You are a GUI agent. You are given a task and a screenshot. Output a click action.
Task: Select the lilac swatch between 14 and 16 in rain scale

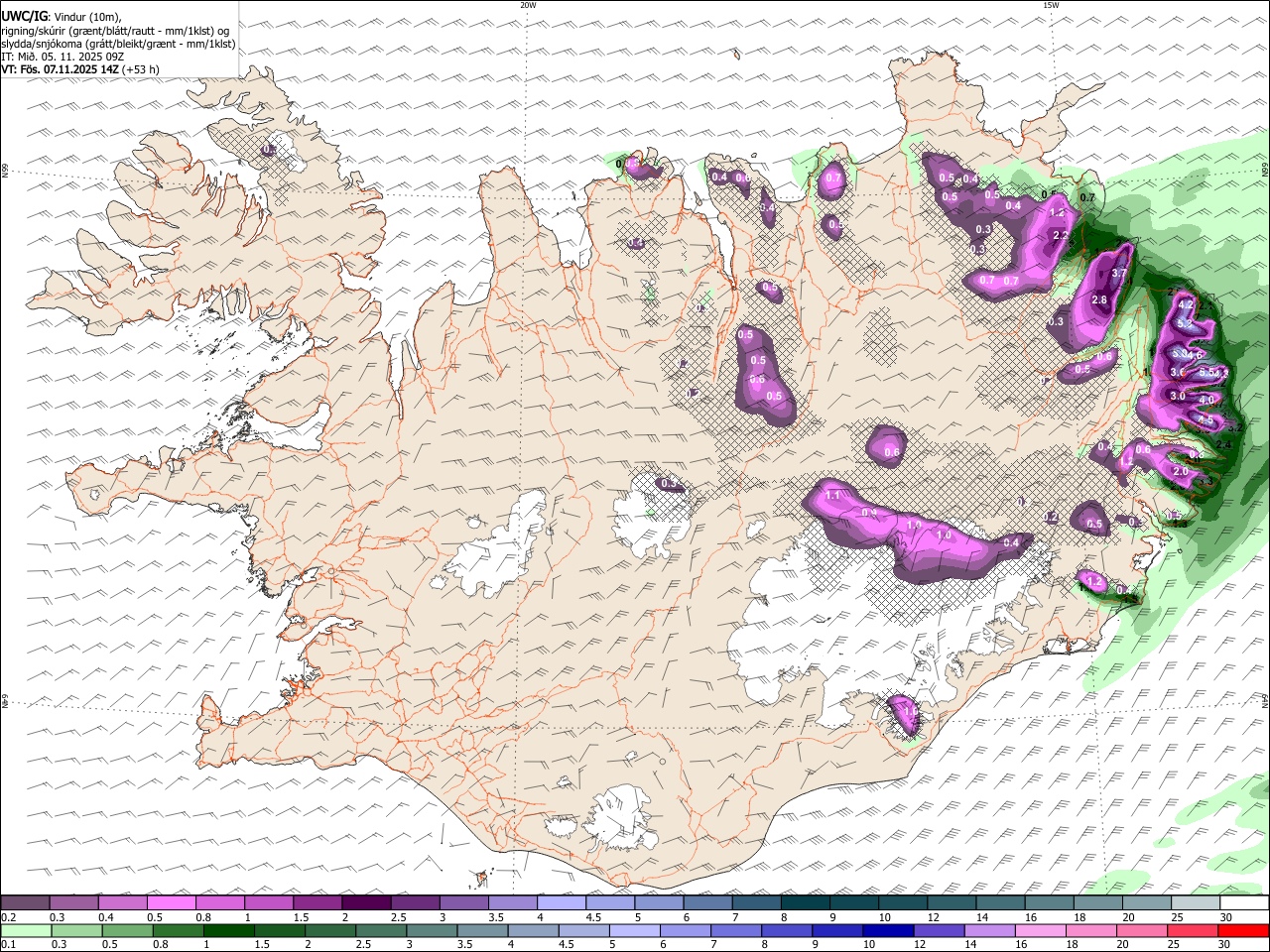(989, 930)
